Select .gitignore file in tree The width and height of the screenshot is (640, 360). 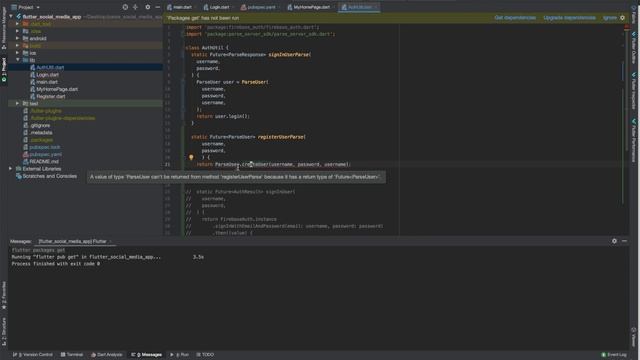(40, 125)
